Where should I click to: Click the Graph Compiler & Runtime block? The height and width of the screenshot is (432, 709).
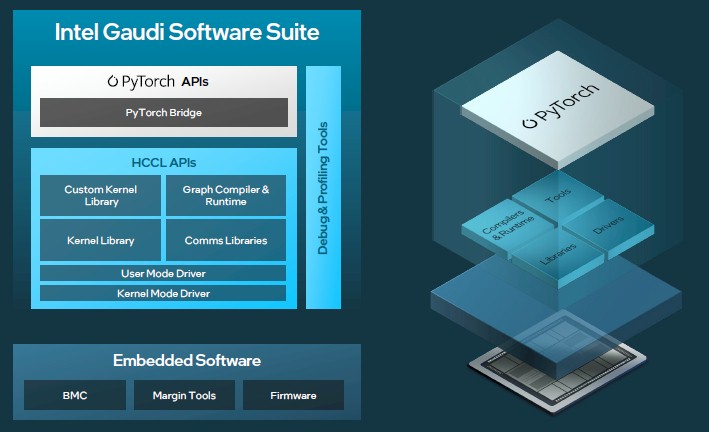pos(226,195)
